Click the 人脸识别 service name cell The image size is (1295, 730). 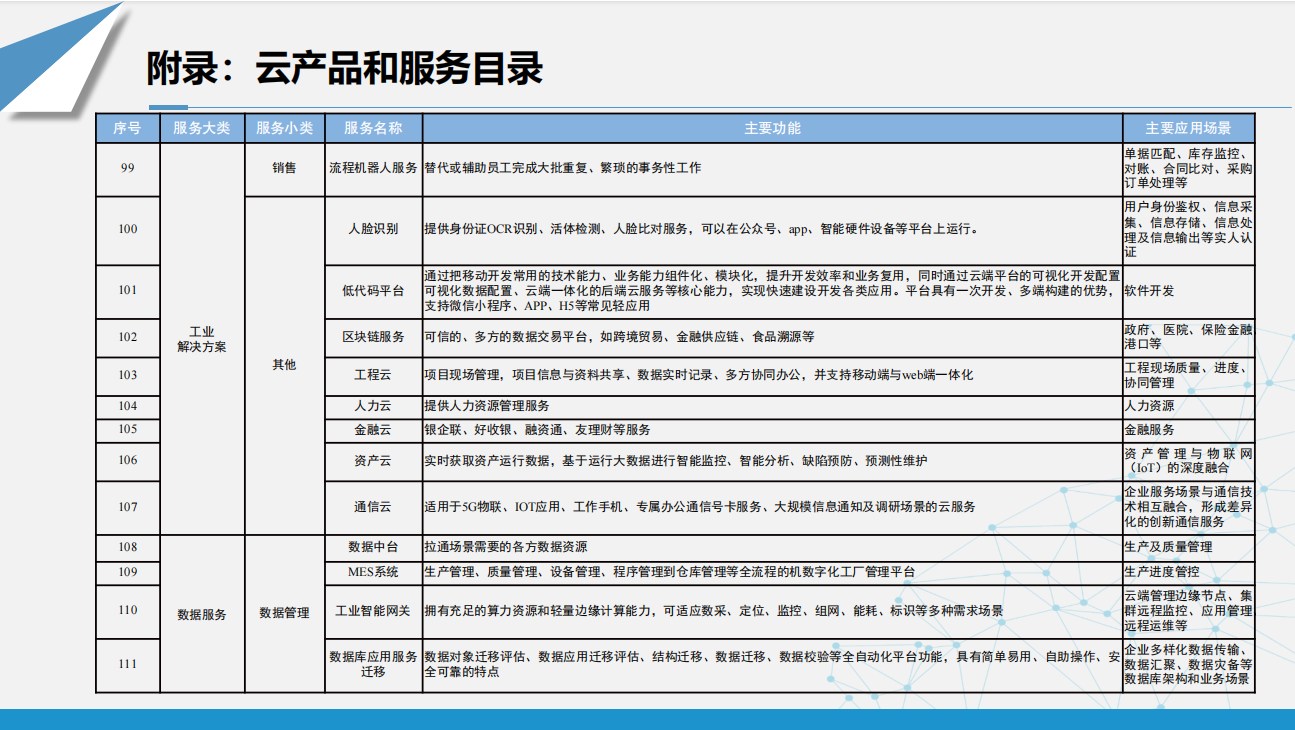click(x=373, y=229)
